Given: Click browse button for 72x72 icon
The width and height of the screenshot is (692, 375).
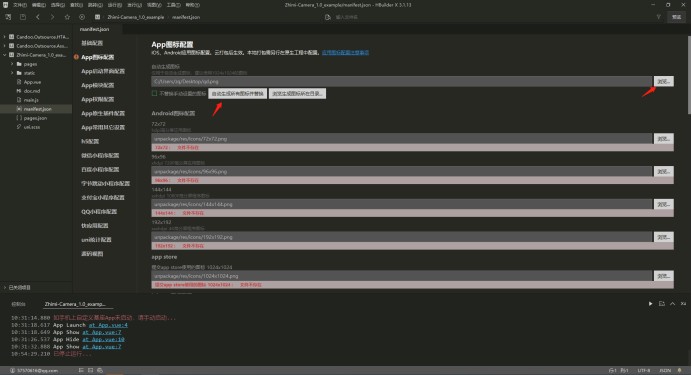Looking at the screenshot, I should tap(663, 139).
